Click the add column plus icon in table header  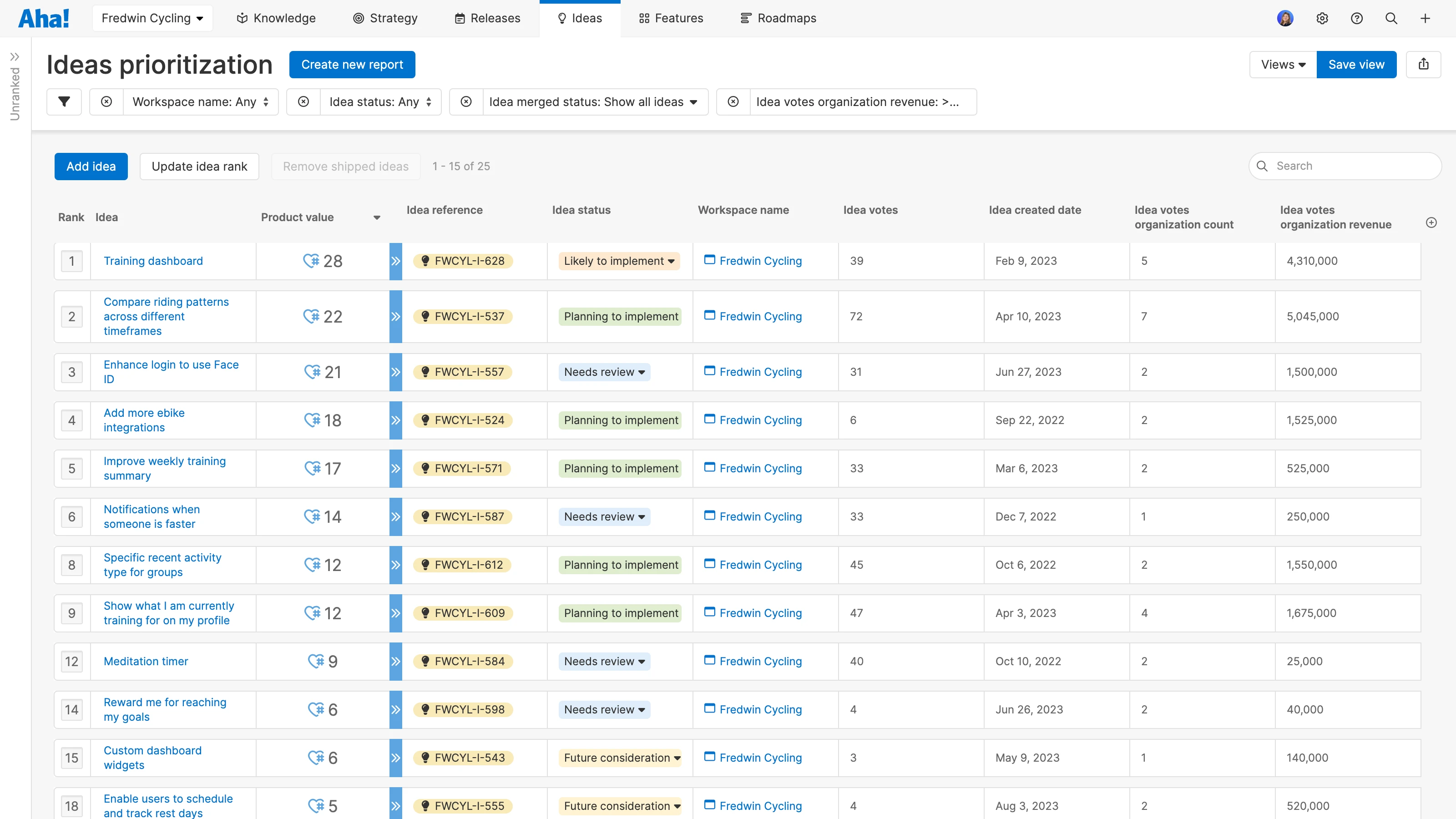point(1431,222)
